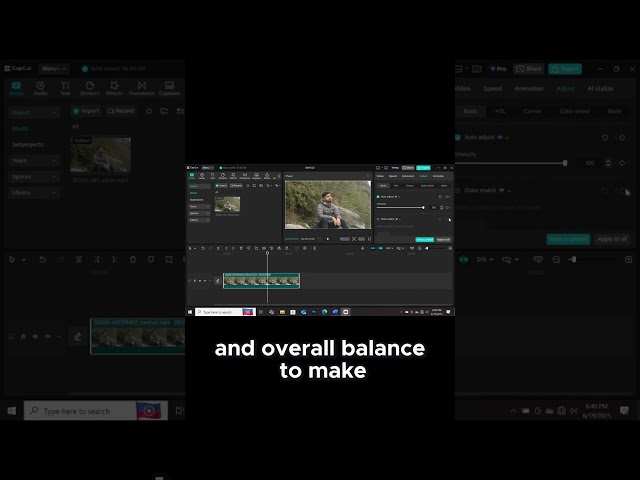Select Subprojects in small window's sidebar
Viewport: 640px width, 480px height.
click(196, 200)
